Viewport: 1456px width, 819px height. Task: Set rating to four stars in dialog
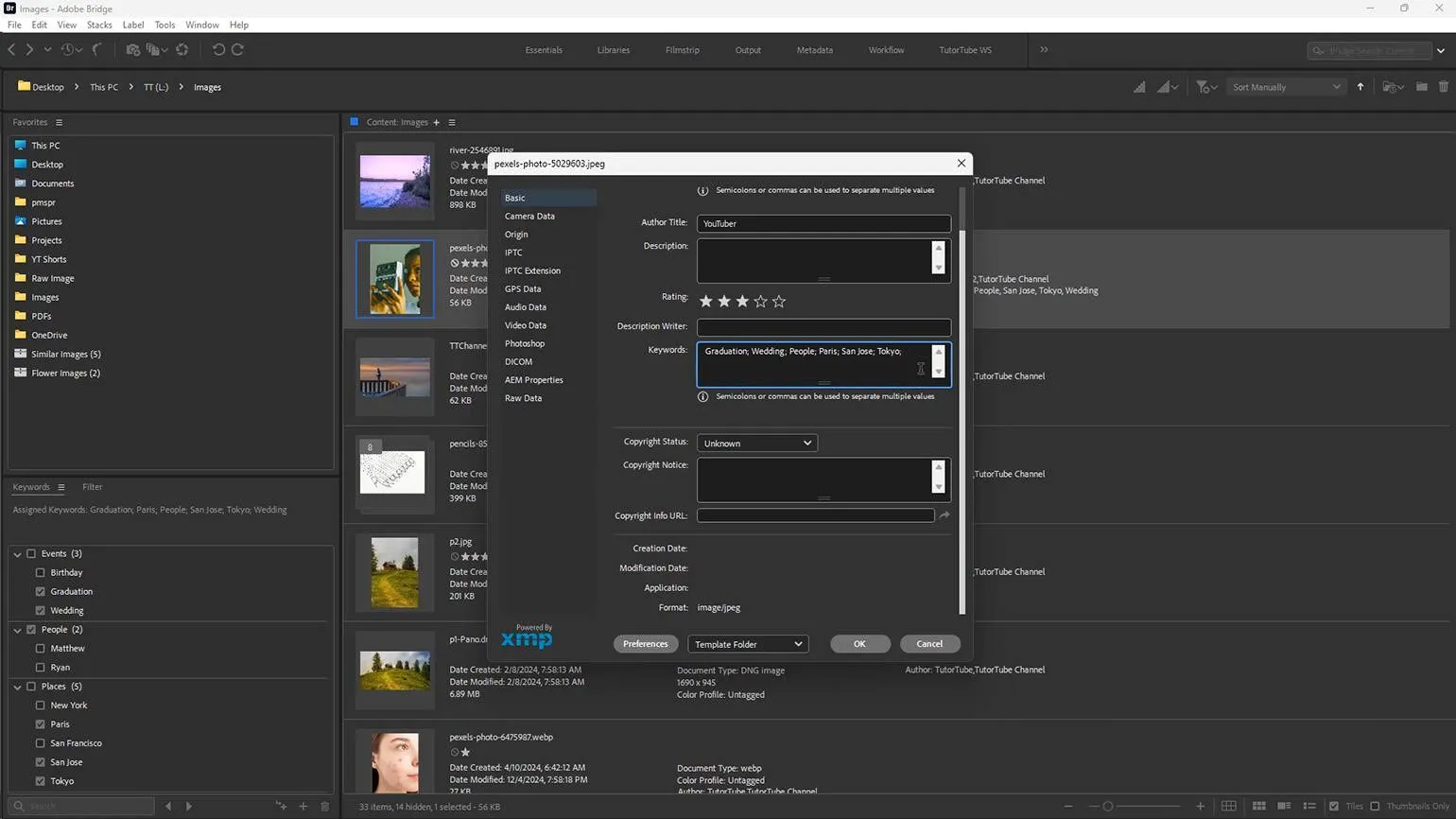tap(760, 302)
